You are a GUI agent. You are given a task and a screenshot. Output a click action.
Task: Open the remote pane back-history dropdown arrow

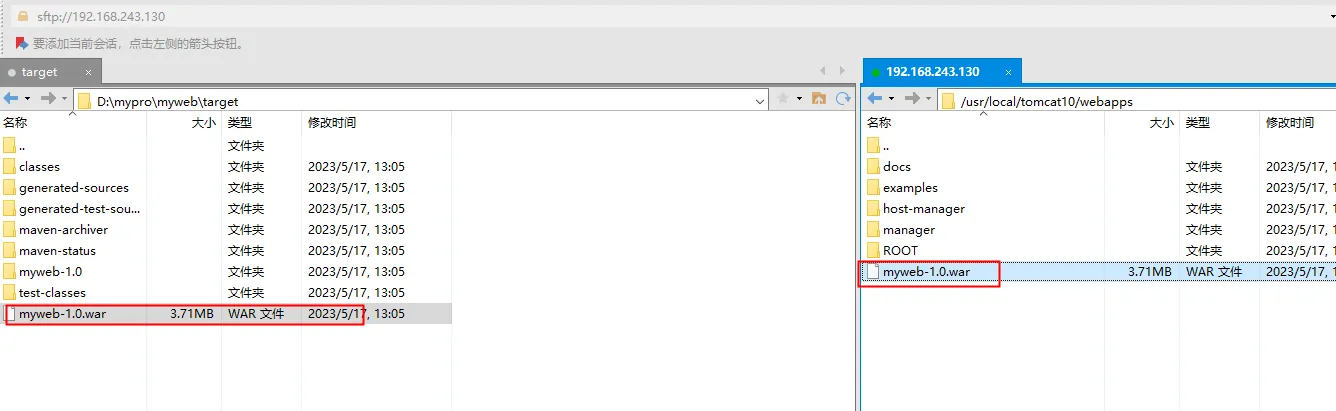pyautogui.click(x=891, y=98)
